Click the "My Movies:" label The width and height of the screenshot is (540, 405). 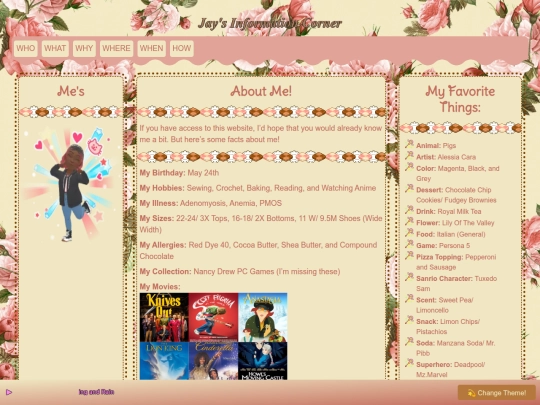(x=160, y=287)
